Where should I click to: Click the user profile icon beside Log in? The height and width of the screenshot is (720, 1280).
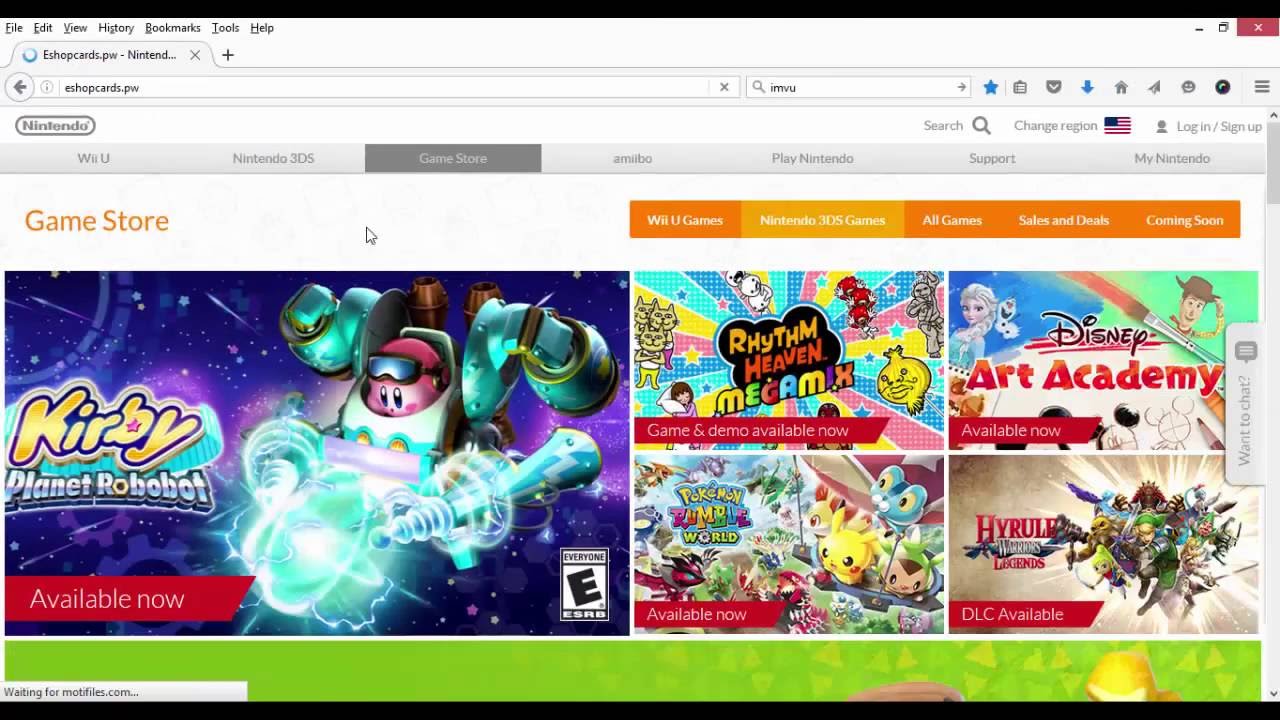coord(1161,127)
